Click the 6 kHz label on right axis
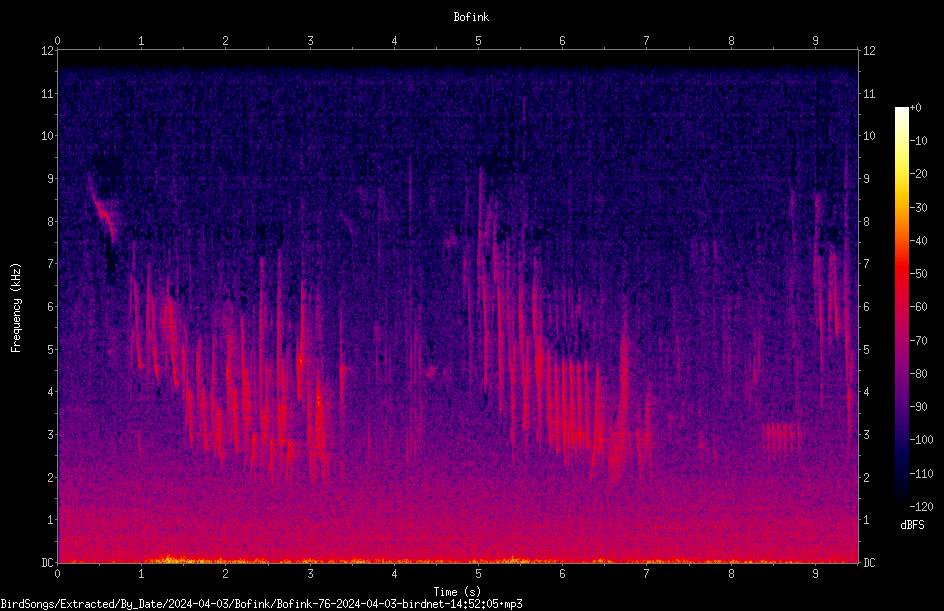This screenshot has width=944, height=611. (x=866, y=306)
